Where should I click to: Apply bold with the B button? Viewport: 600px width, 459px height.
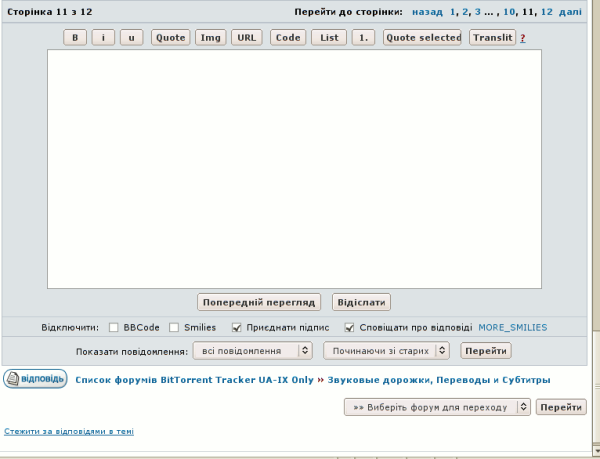click(x=75, y=37)
